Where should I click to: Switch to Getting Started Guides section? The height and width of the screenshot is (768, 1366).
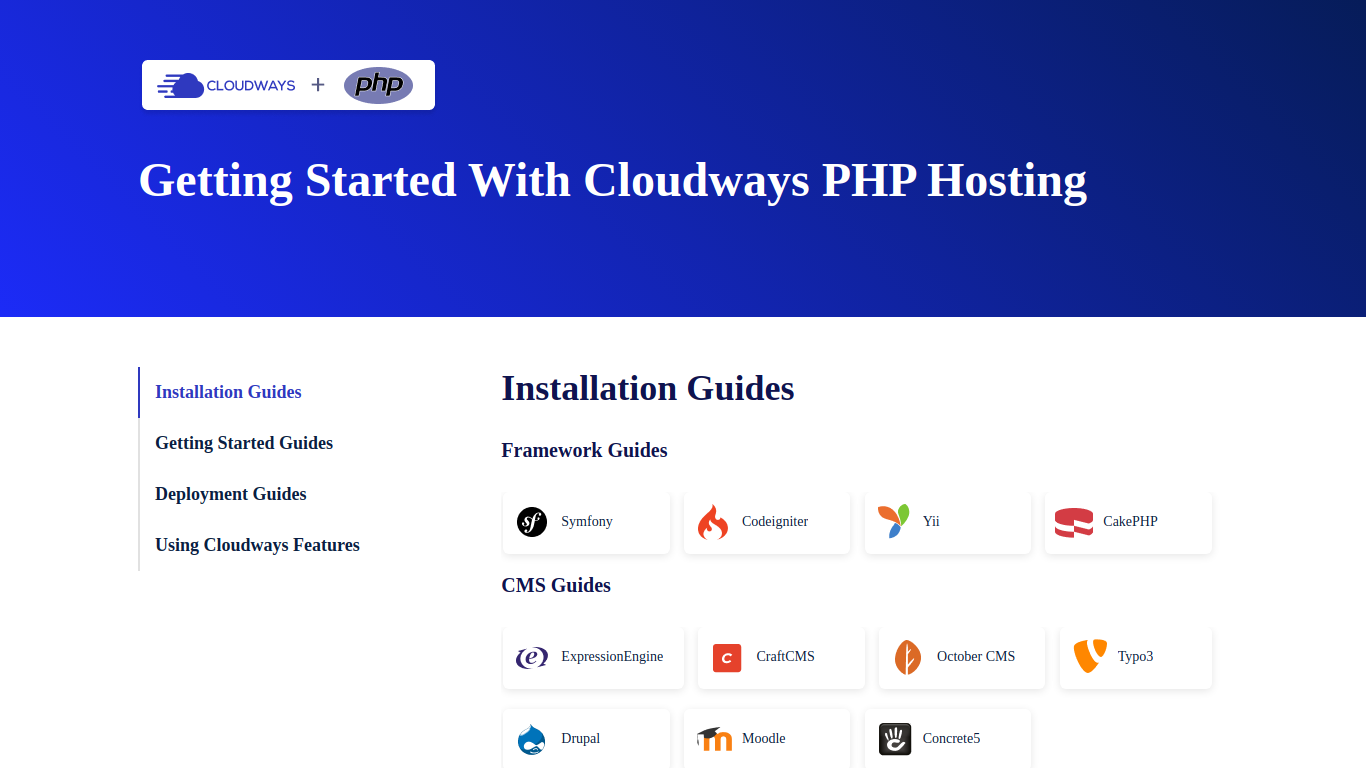(244, 443)
